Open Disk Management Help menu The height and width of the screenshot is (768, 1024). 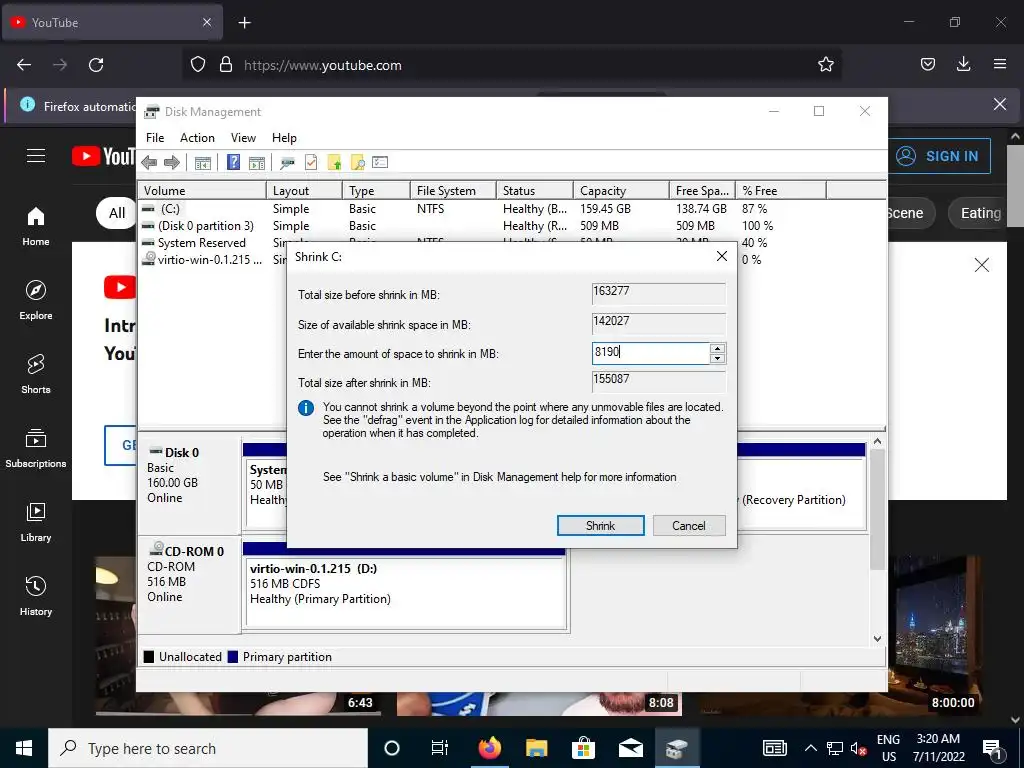coord(284,138)
